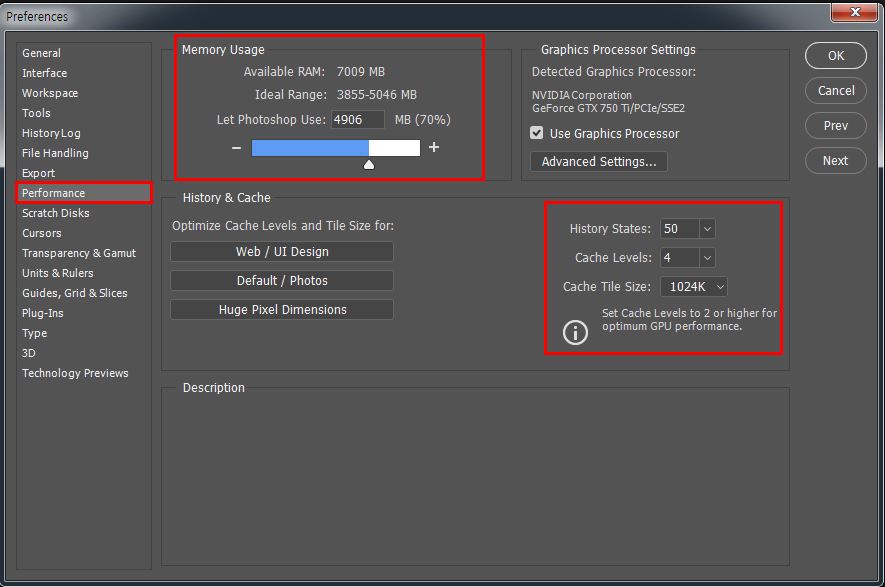Image resolution: width=885 pixels, height=587 pixels.
Task: Decrease memory usage with minus icon
Action: tap(236, 148)
